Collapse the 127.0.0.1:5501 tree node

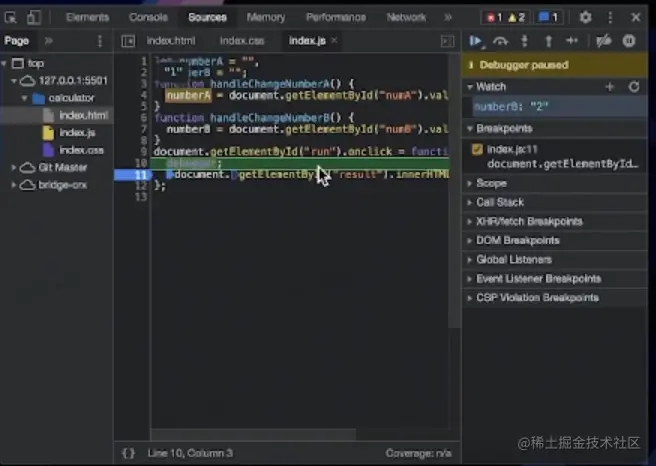[x=14, y=80]
